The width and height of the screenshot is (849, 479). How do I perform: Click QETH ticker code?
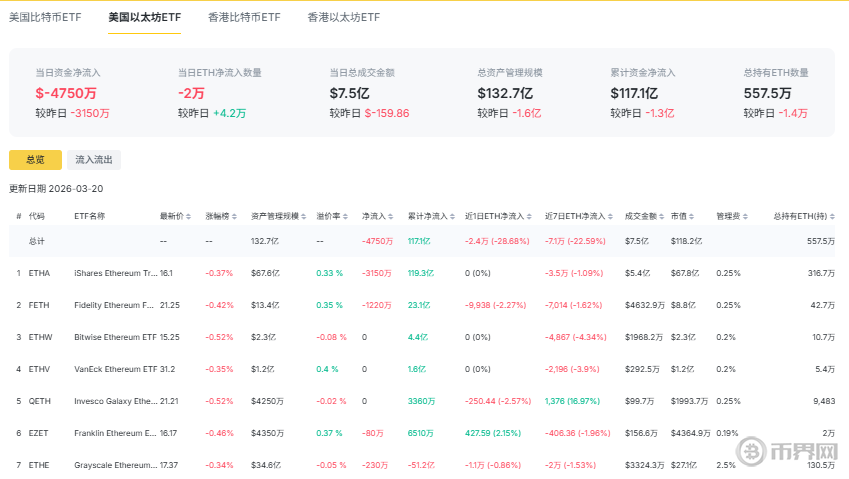pyautogui.click(x=40, y=401)
